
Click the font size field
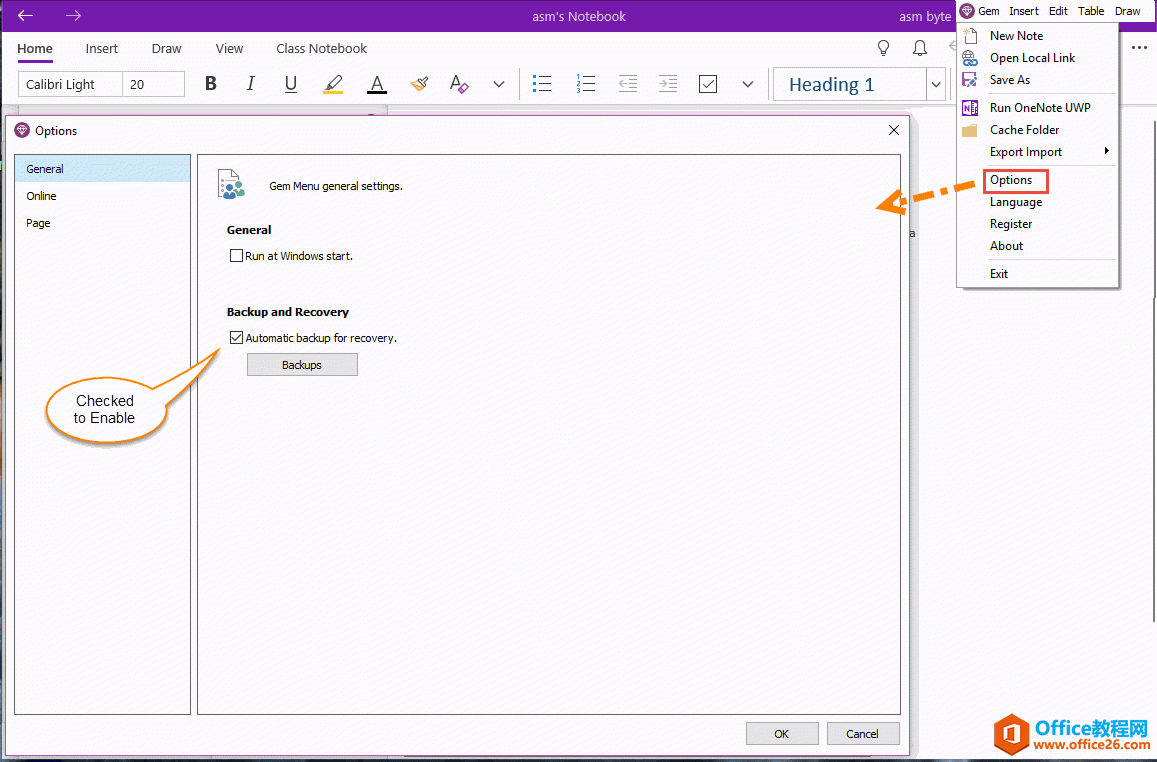click(153, 85)
